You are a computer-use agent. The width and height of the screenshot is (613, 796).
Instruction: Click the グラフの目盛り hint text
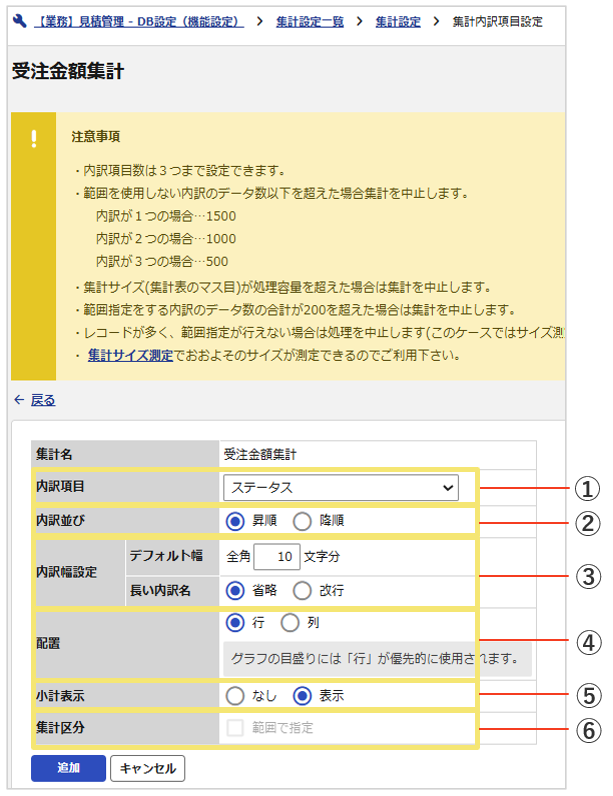point(374,659)
